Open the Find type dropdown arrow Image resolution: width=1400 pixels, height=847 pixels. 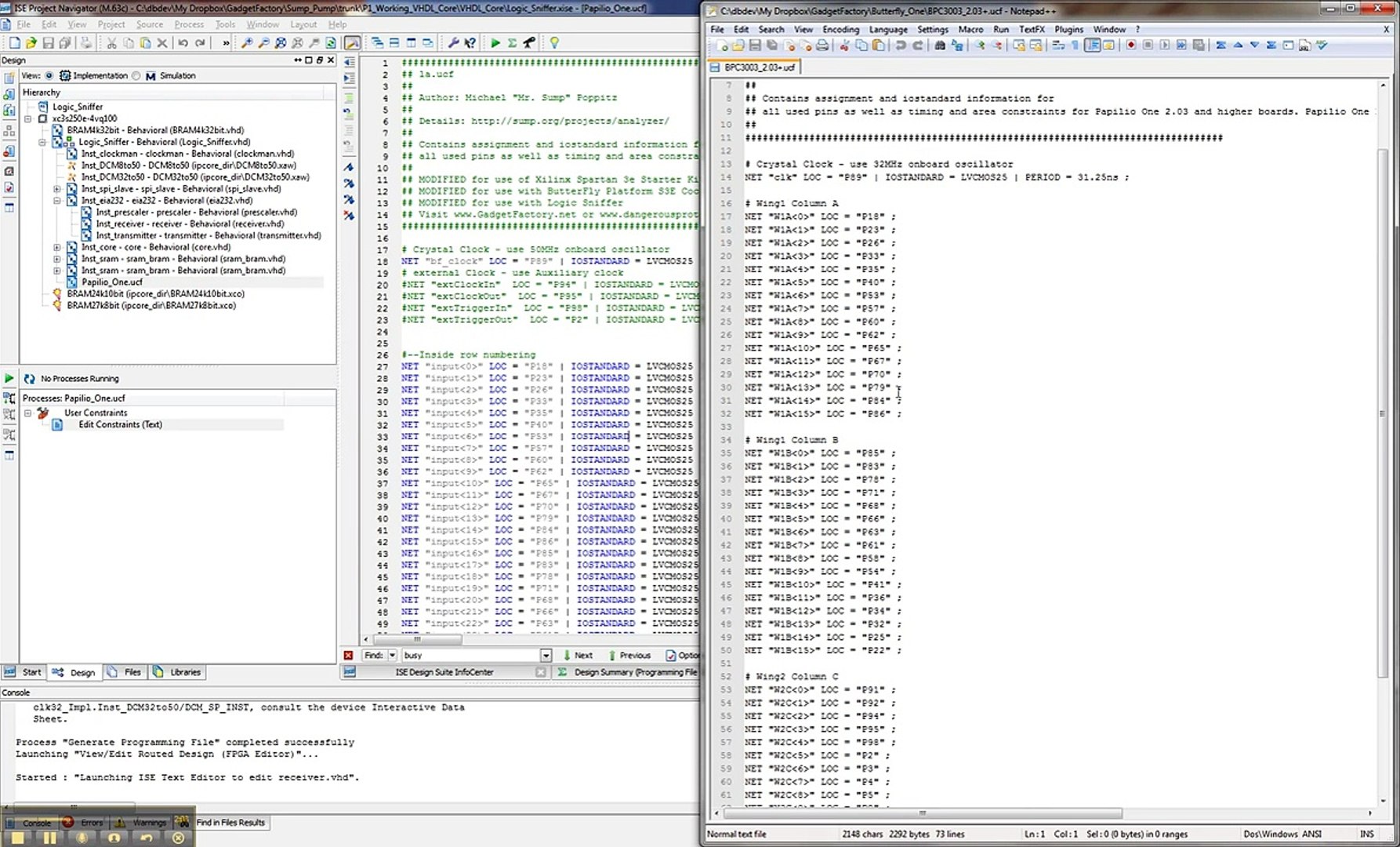tap(393, 655)
